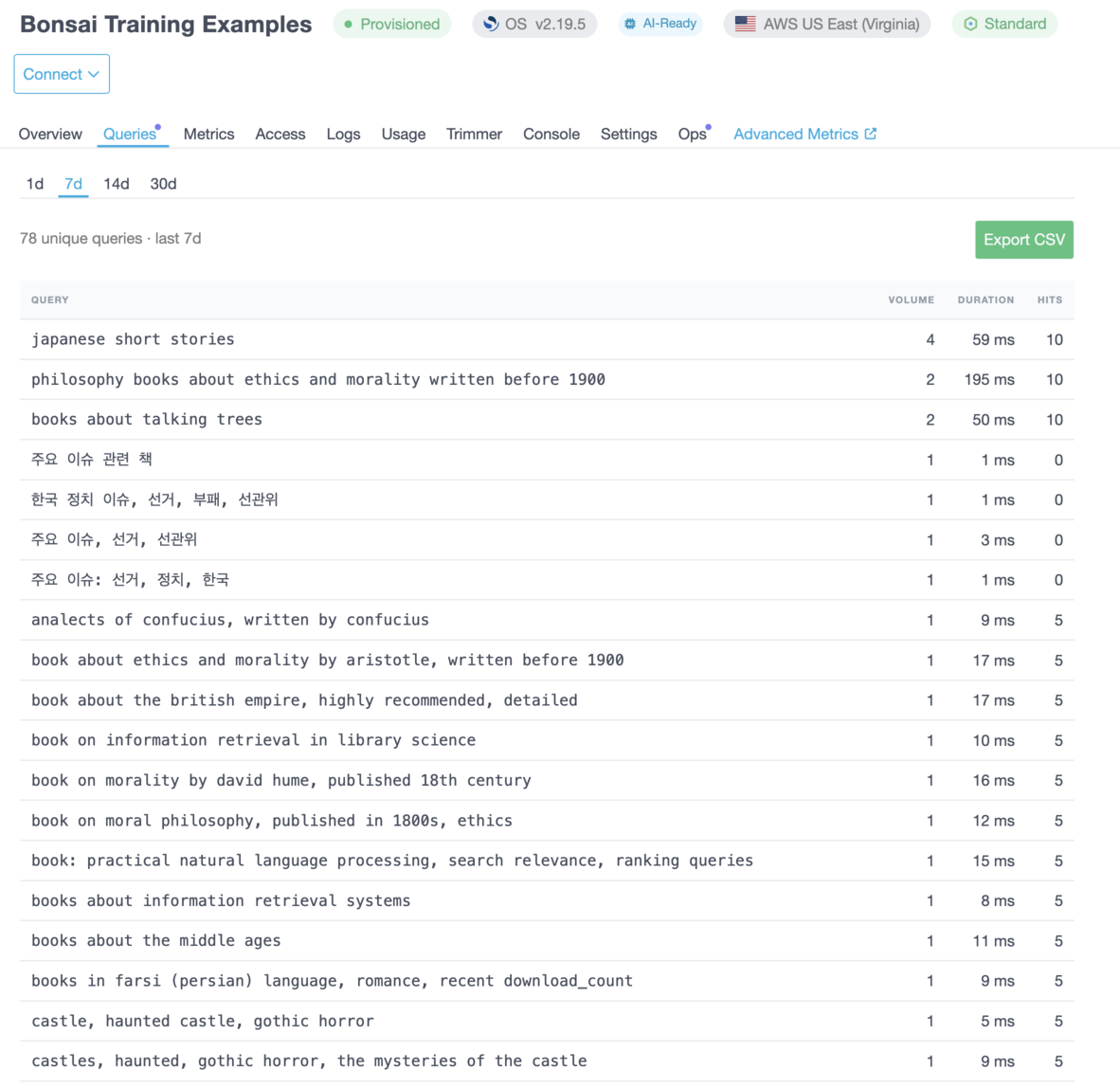Image resolution: width=1120 pixels, height=1088 pixels.
Task: Click query '주요 이슈: 선거, 정치, 한국'
Action: coord(130,579)
